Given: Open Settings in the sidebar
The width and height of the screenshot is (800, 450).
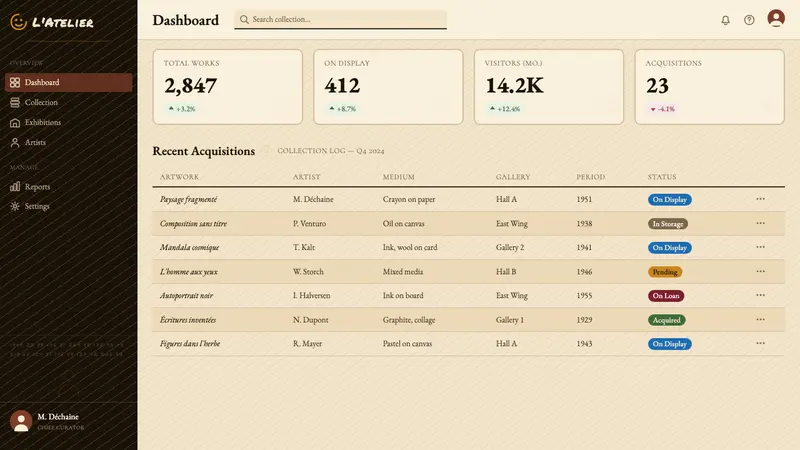Looking at the screenshot, I should pyautogui.click(x=68, y=206).
